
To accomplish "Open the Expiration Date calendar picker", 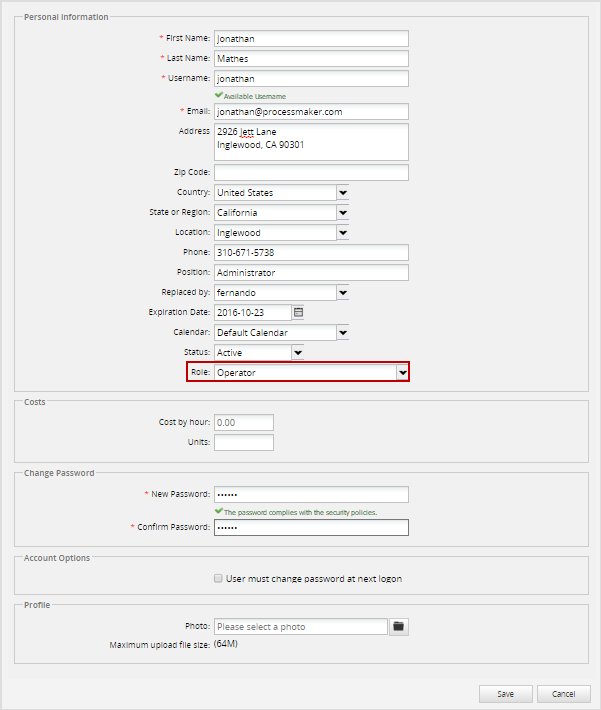I will [298, 313].
